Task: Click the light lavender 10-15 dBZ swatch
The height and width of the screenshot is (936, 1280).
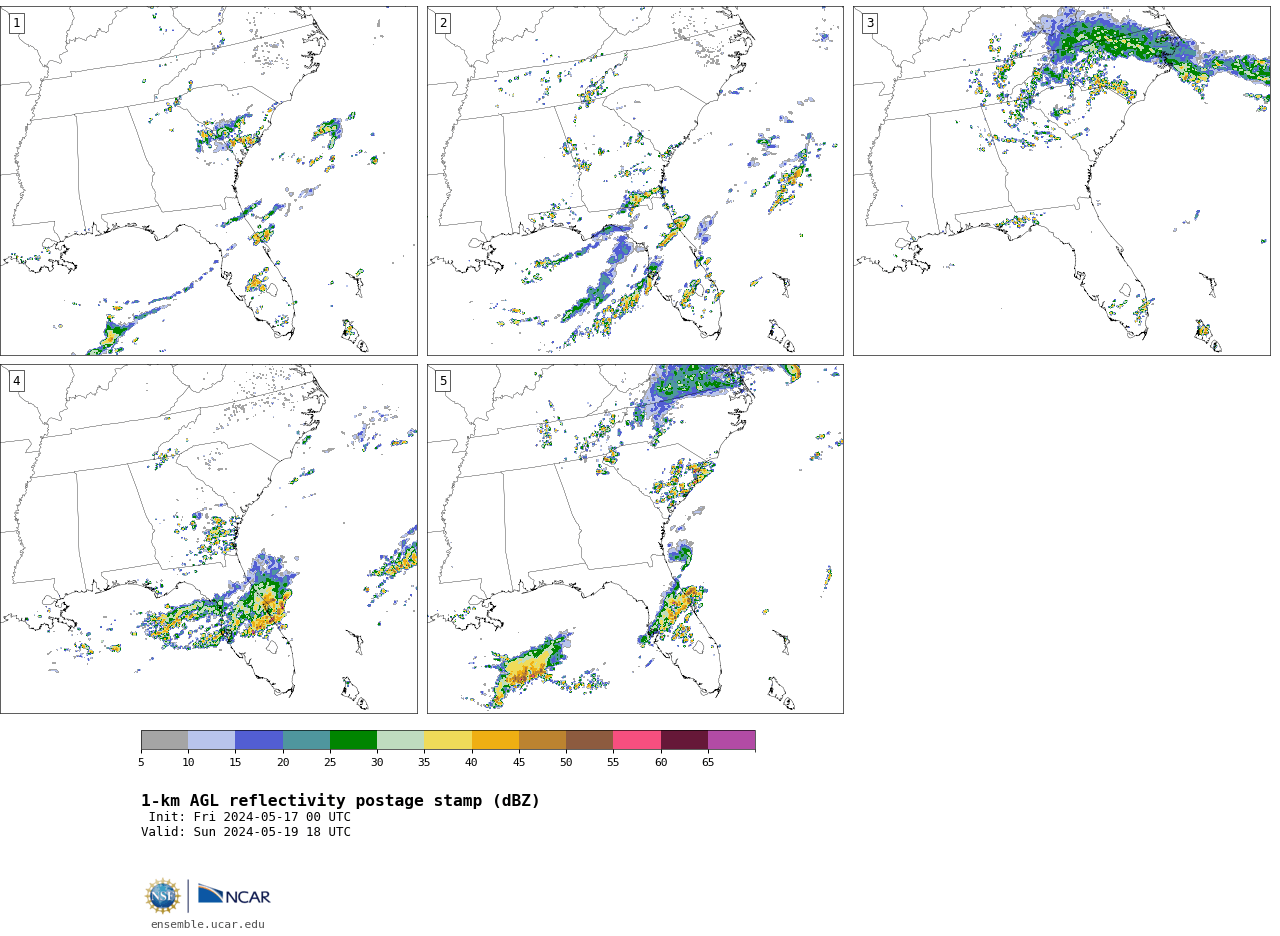Action: (x=211, y=740)
